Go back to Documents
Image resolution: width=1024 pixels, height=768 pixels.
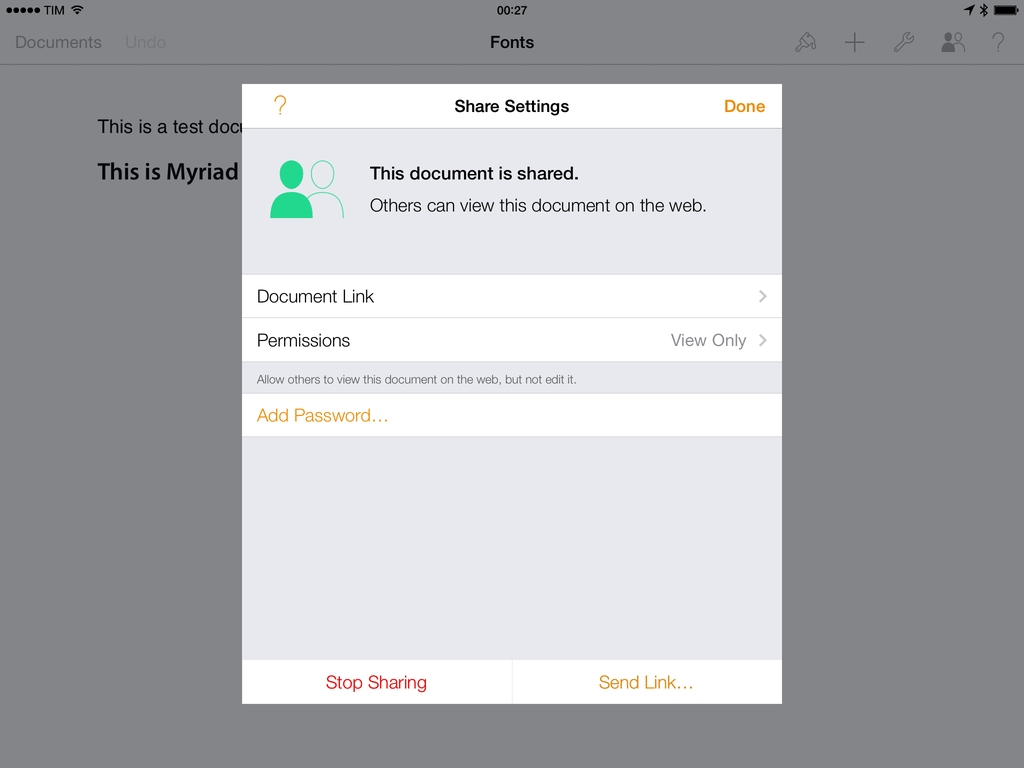point(58,42)
